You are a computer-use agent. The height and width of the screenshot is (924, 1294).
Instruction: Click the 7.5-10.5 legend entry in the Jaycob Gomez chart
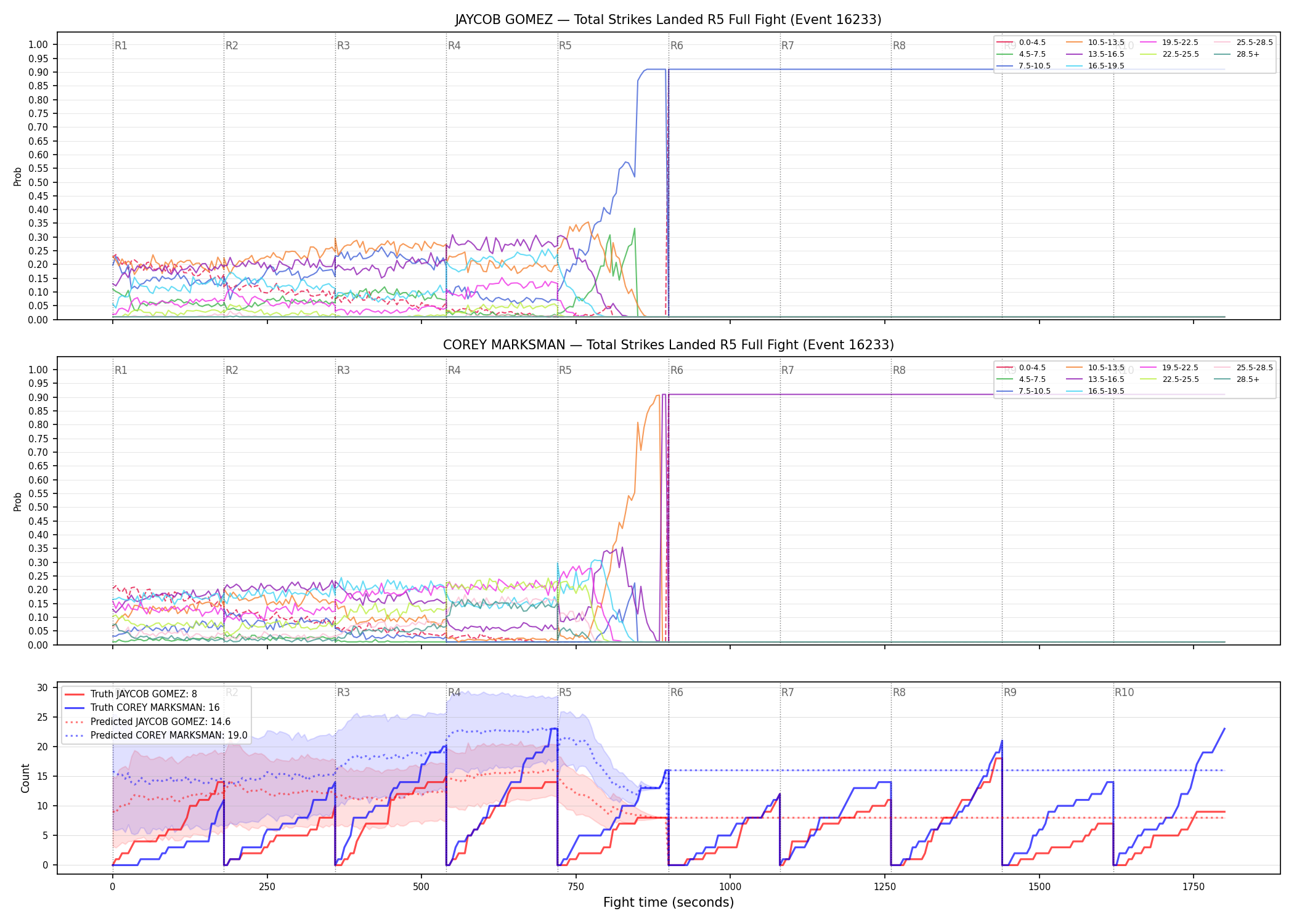pos(1023,66)
